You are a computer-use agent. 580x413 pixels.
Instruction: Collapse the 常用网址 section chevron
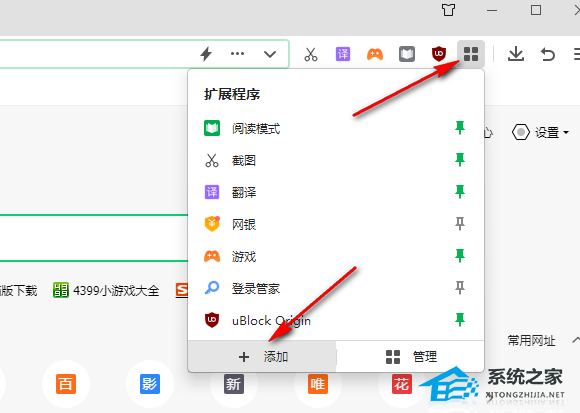click(576, 340)
